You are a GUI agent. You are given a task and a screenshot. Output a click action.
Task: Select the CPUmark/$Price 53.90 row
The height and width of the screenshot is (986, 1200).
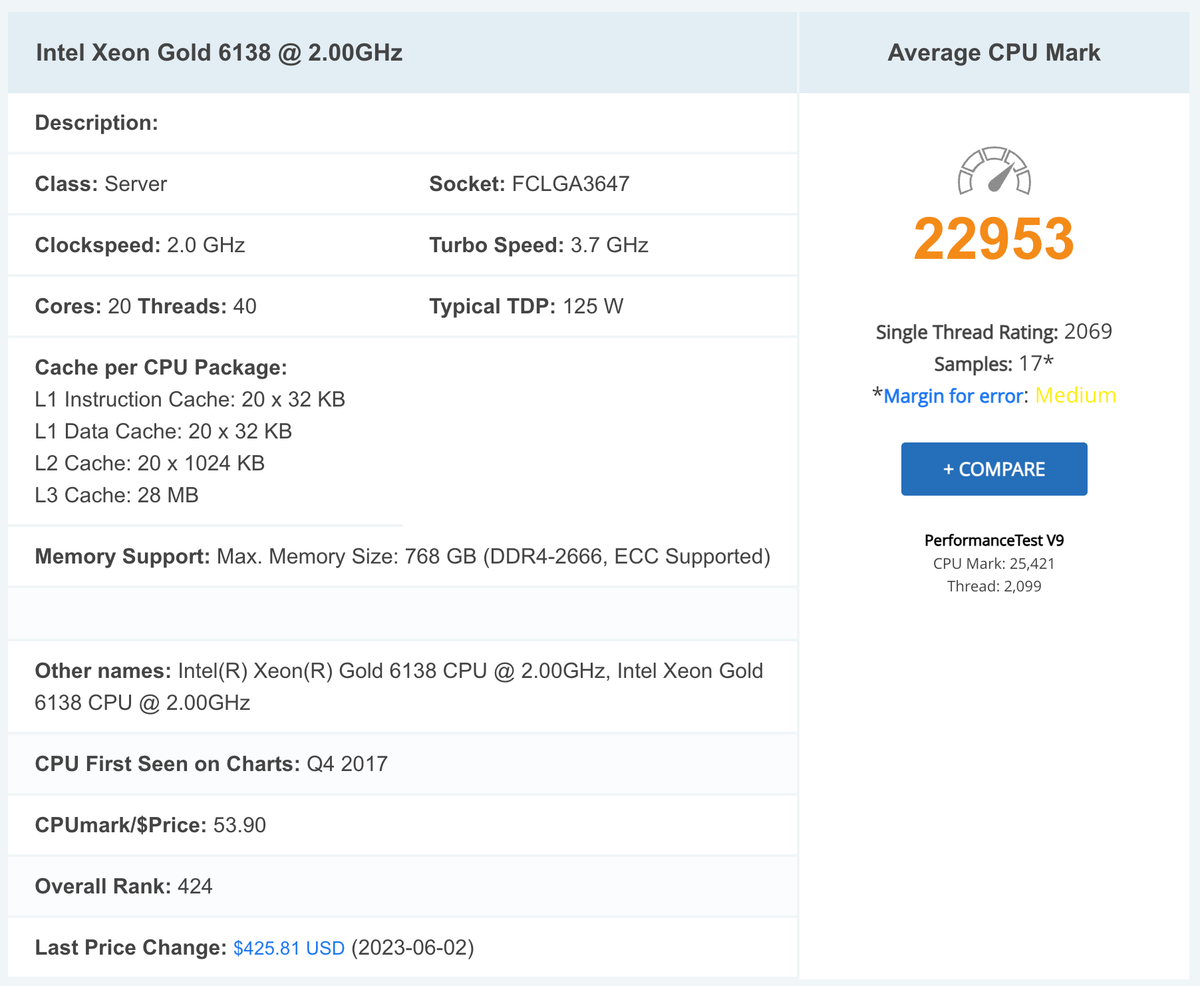[x=150, y=825]
